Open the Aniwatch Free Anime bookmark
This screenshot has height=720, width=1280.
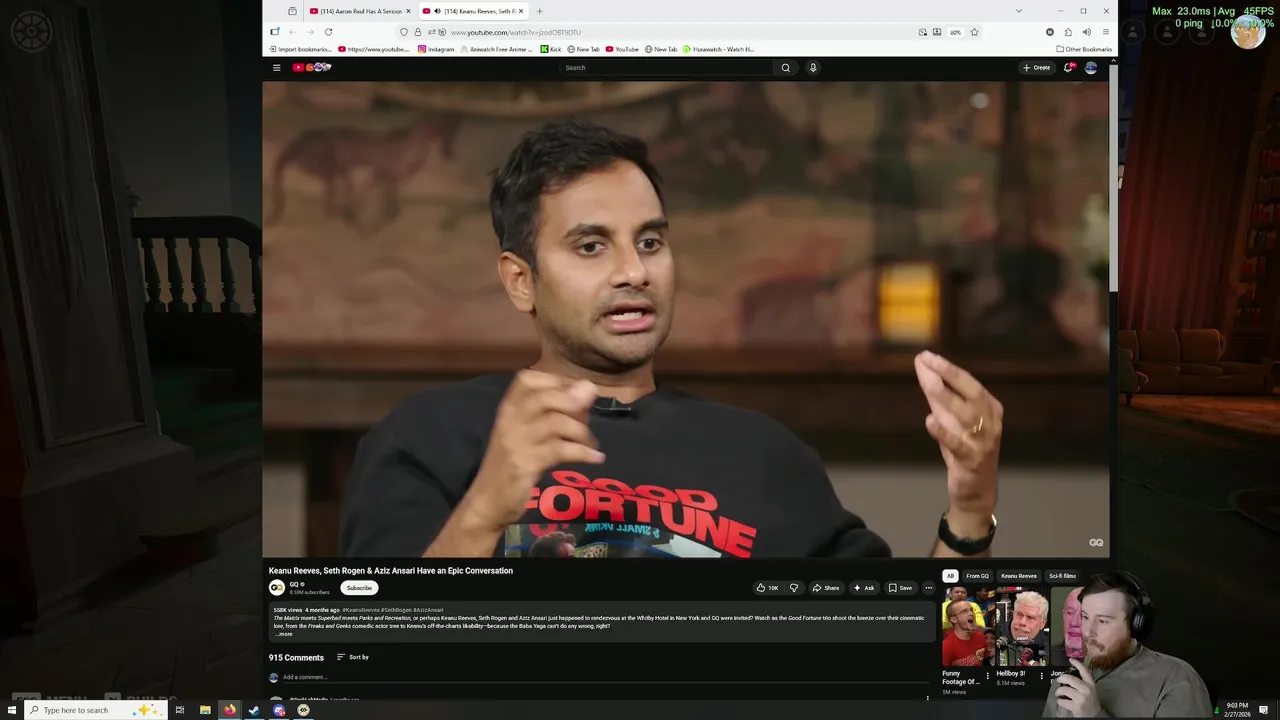tap(497, 49)
